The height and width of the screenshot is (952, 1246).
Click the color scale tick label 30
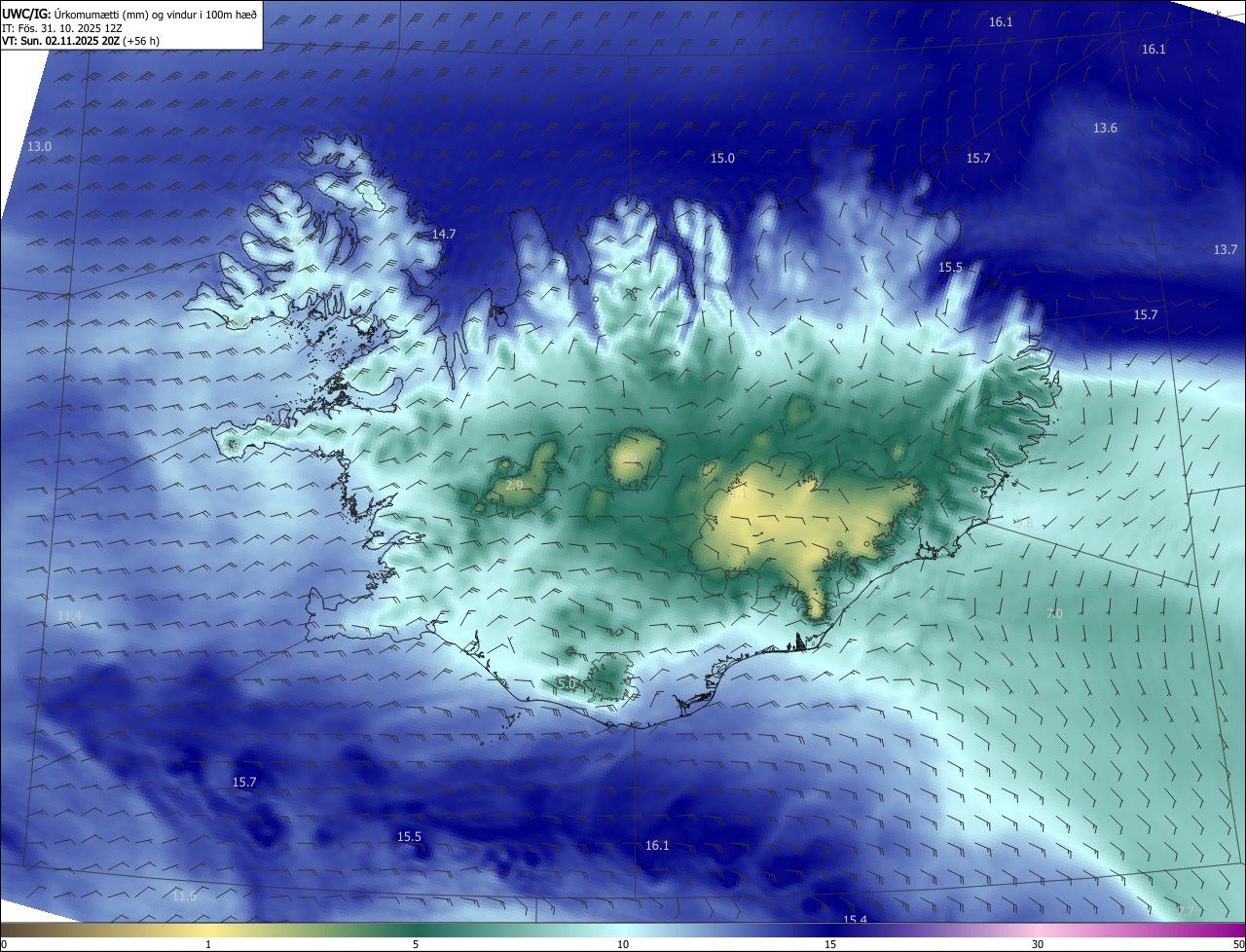coord(1038,944)
